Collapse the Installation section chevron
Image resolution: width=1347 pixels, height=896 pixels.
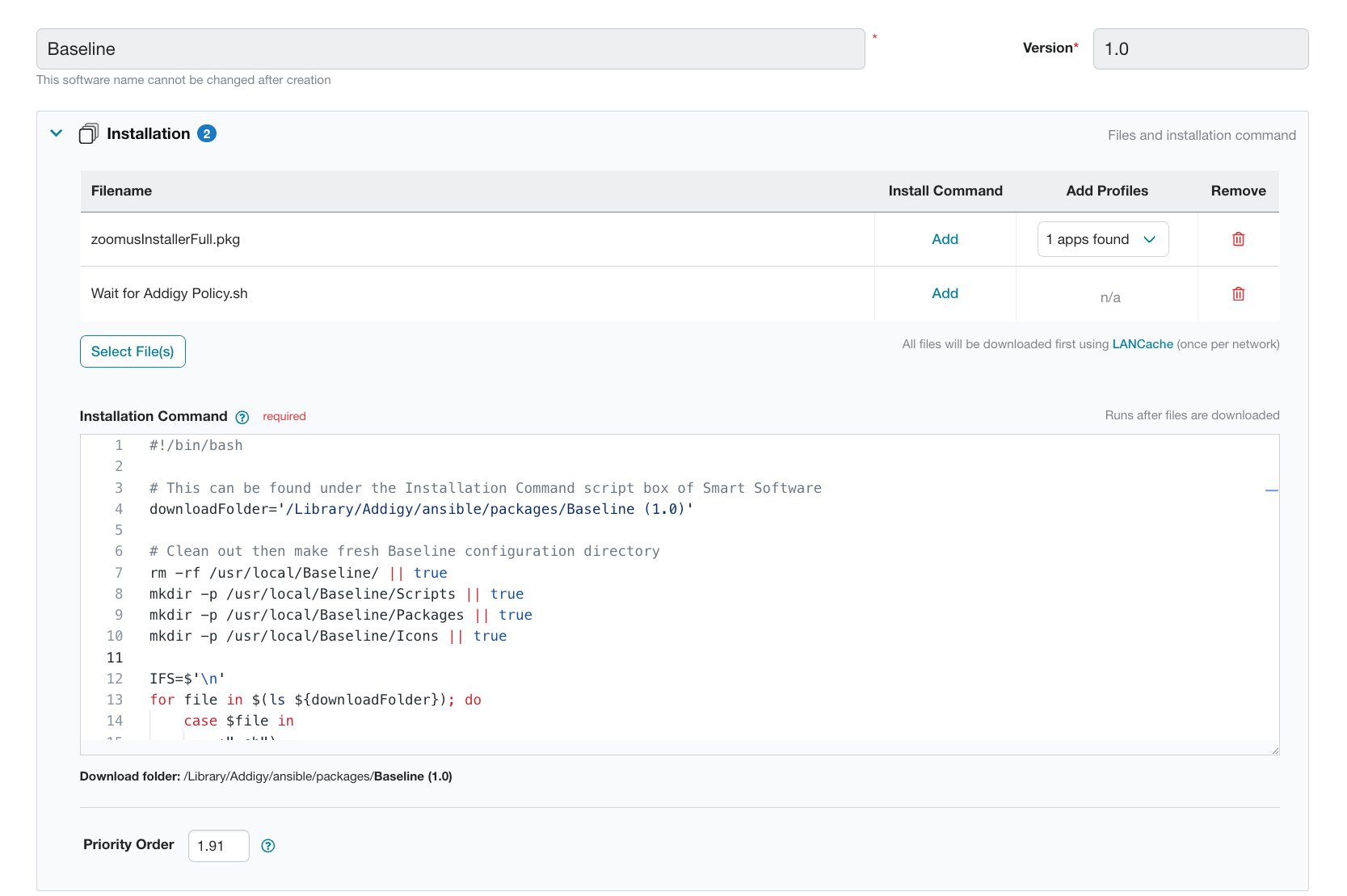click(x=57, y=133)
